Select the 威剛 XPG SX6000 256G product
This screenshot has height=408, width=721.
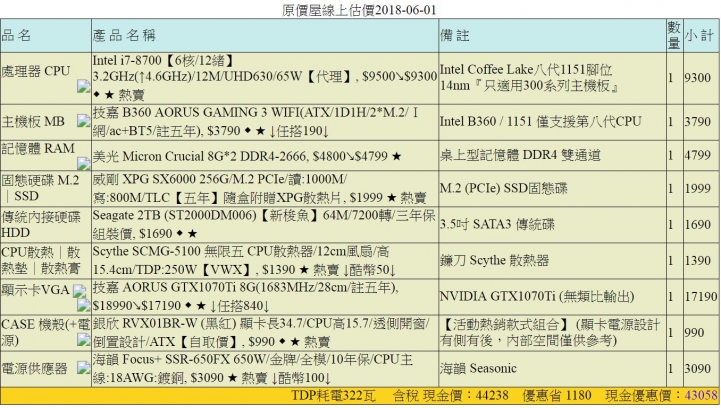[259, 188]
